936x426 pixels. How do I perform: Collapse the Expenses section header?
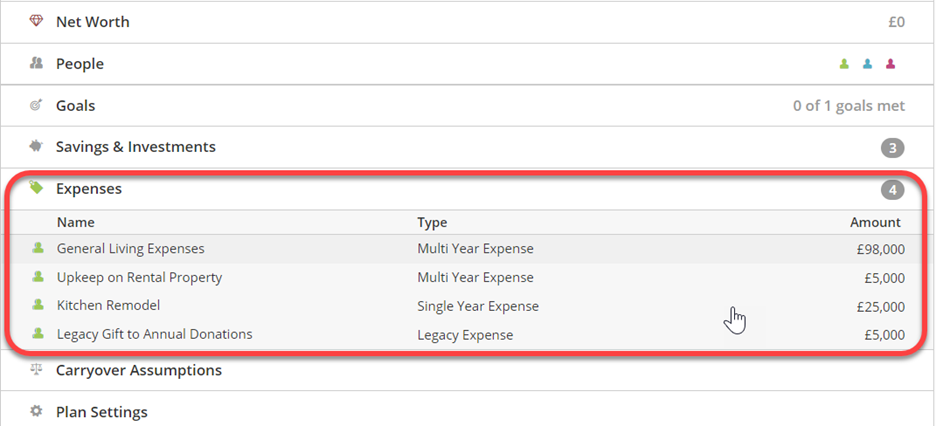pyautogui.click(x=468, y=189)
